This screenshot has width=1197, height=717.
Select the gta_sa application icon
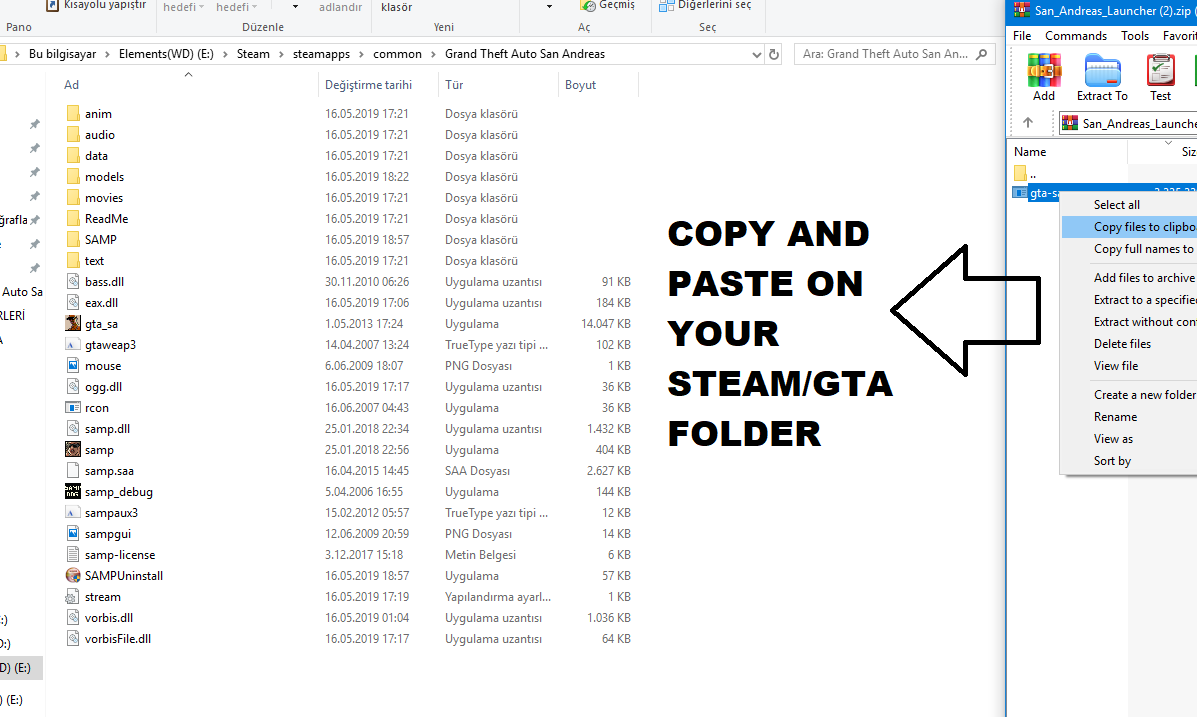click(x=73, y=324)
